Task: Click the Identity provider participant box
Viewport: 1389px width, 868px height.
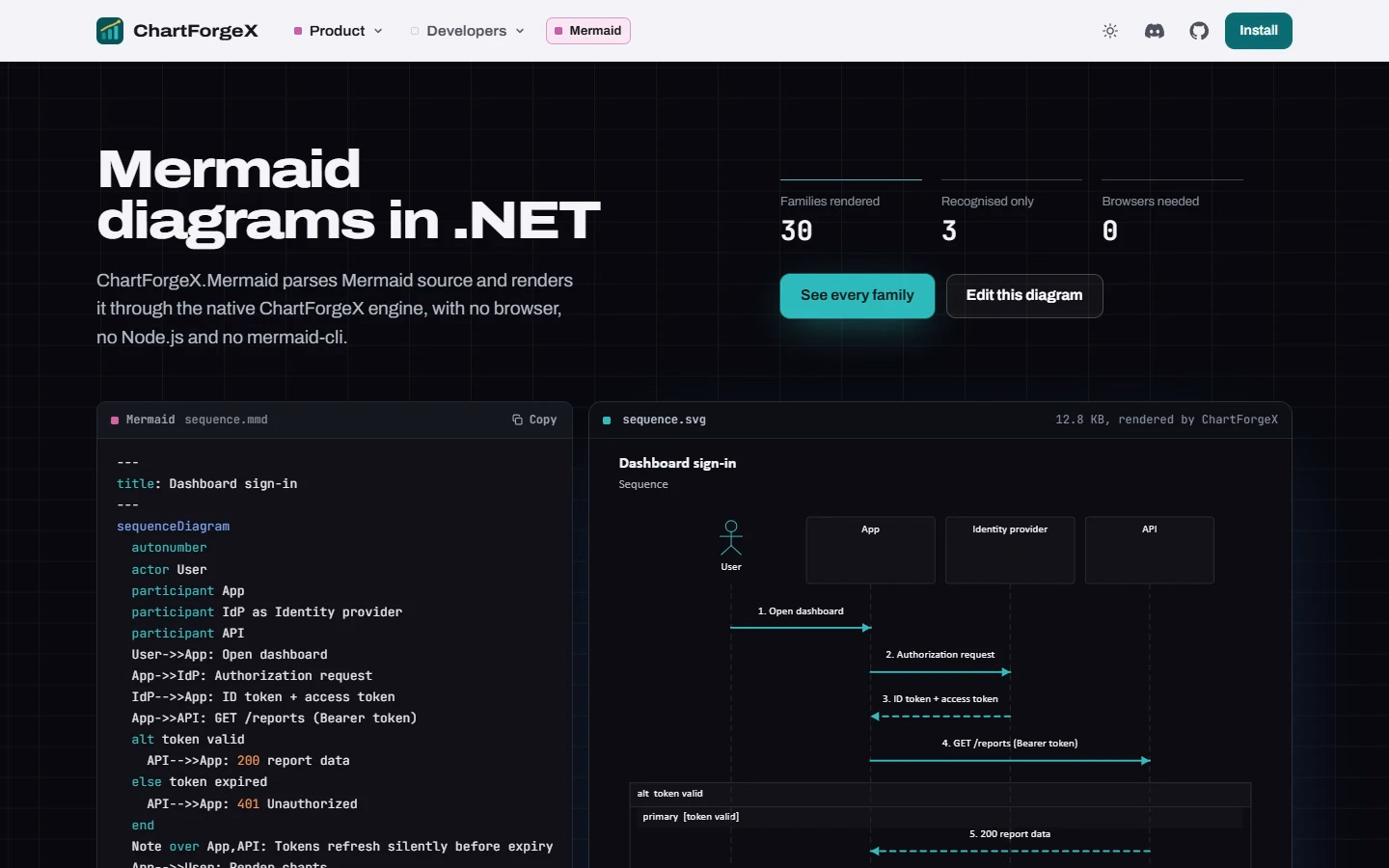Action: pyautogui.click(x=1010, y=550)
